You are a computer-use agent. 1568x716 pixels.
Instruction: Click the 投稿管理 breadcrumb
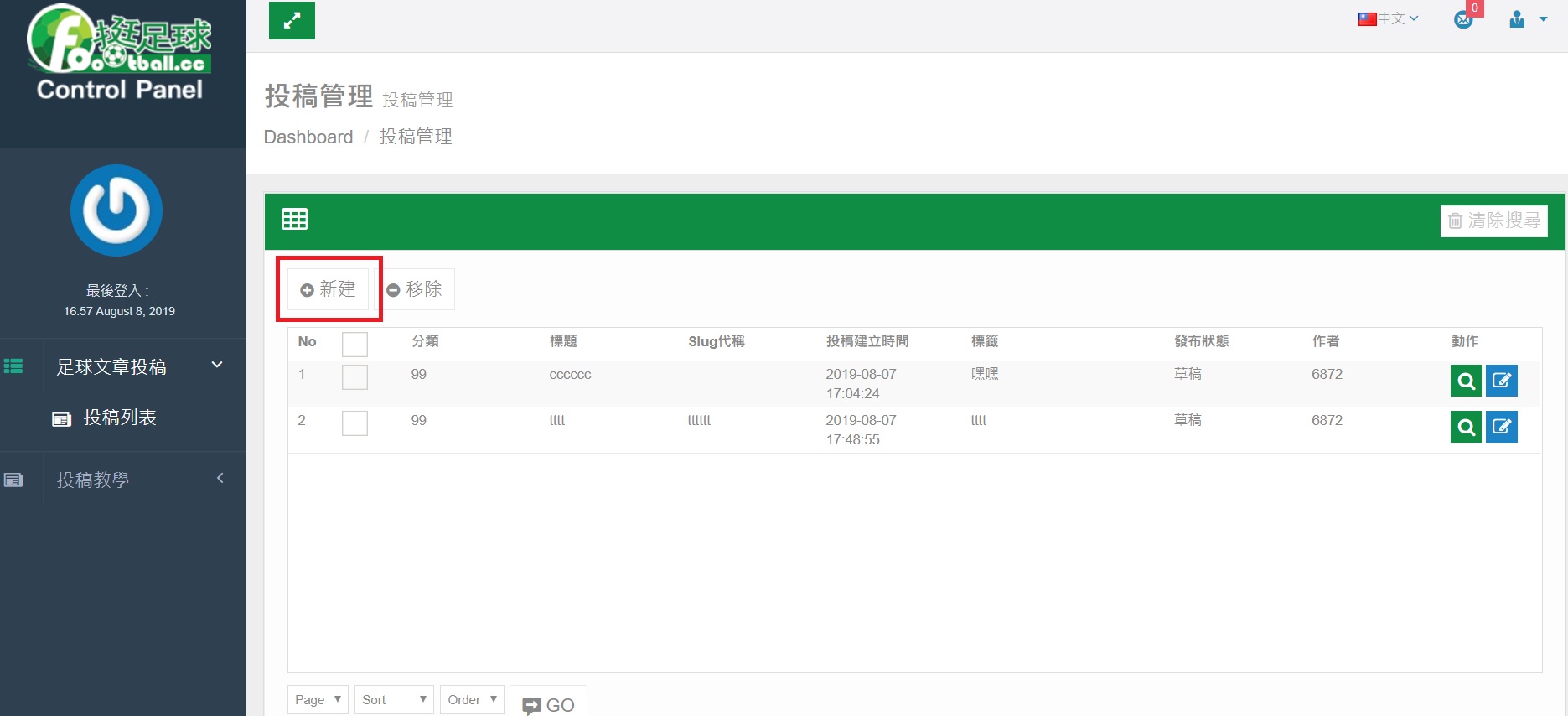(416, 137)
